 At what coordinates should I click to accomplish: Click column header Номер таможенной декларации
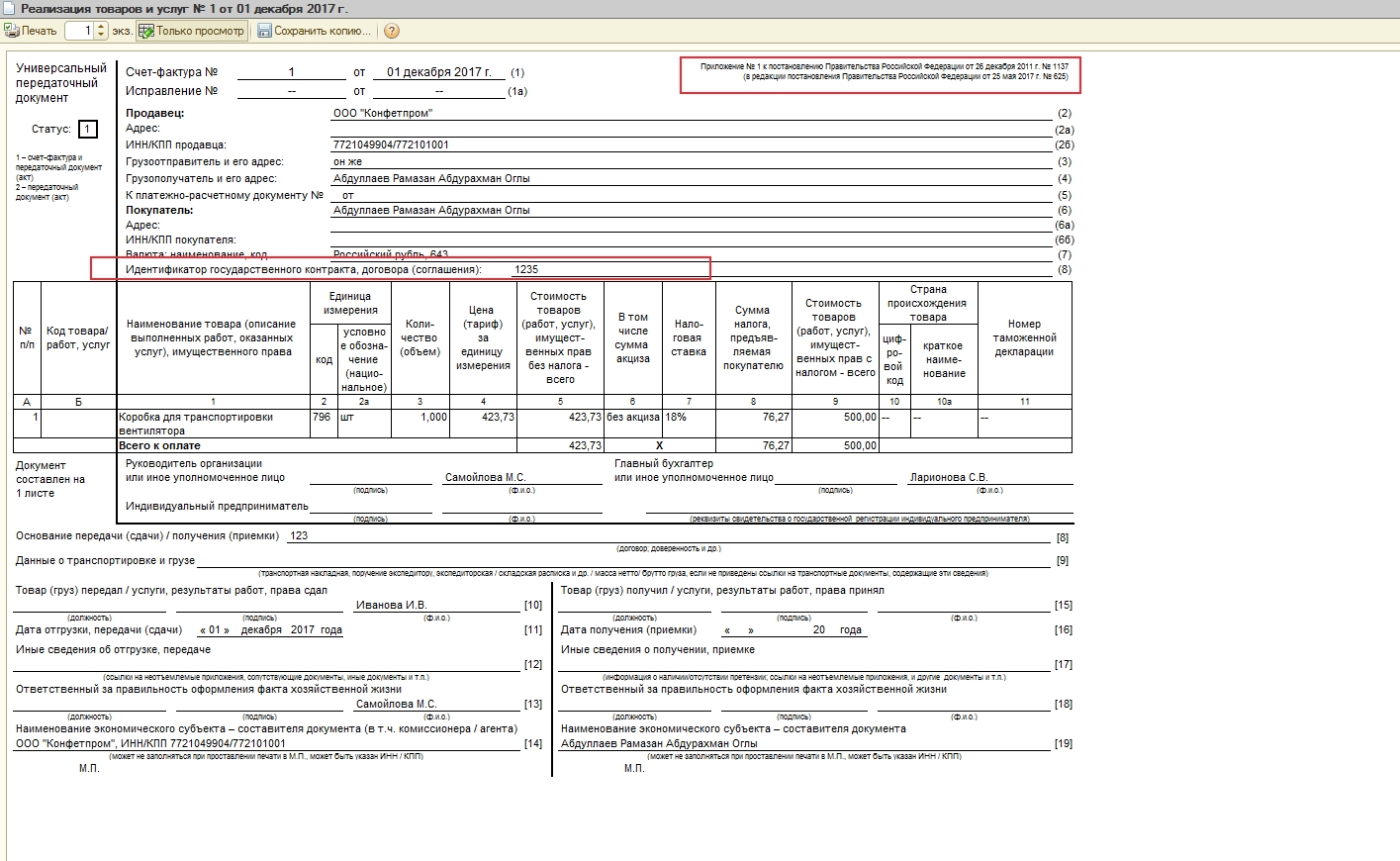pyautogui.click(x=1024, y=337)
